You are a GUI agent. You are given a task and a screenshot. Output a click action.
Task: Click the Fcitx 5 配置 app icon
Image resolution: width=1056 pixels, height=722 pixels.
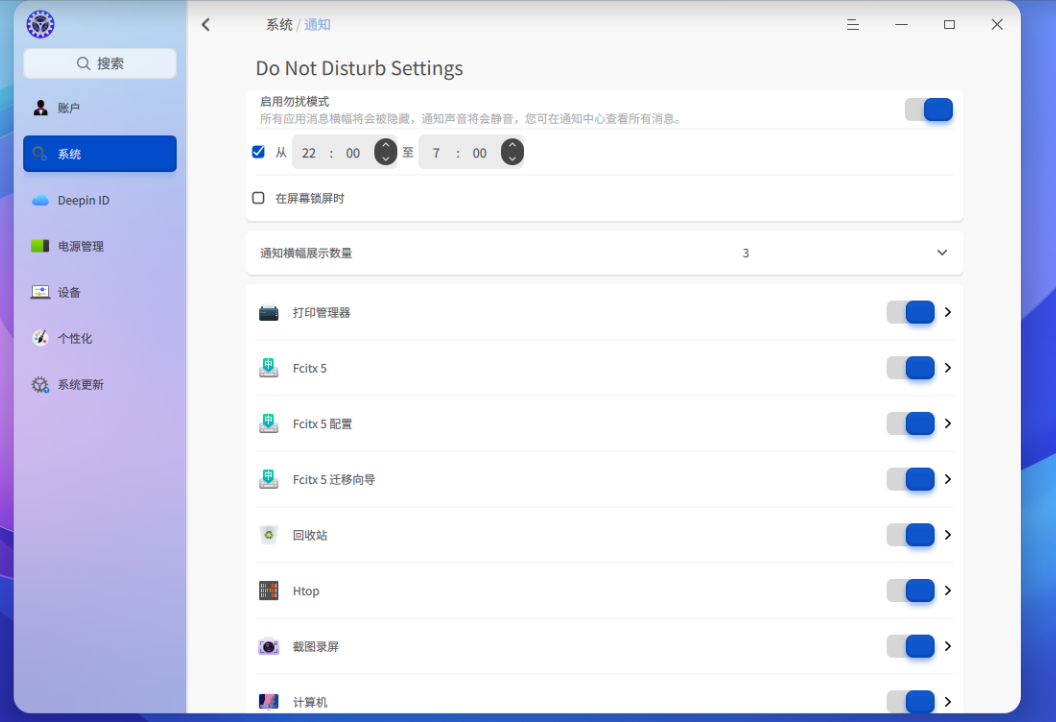click(x=269, y=424)
